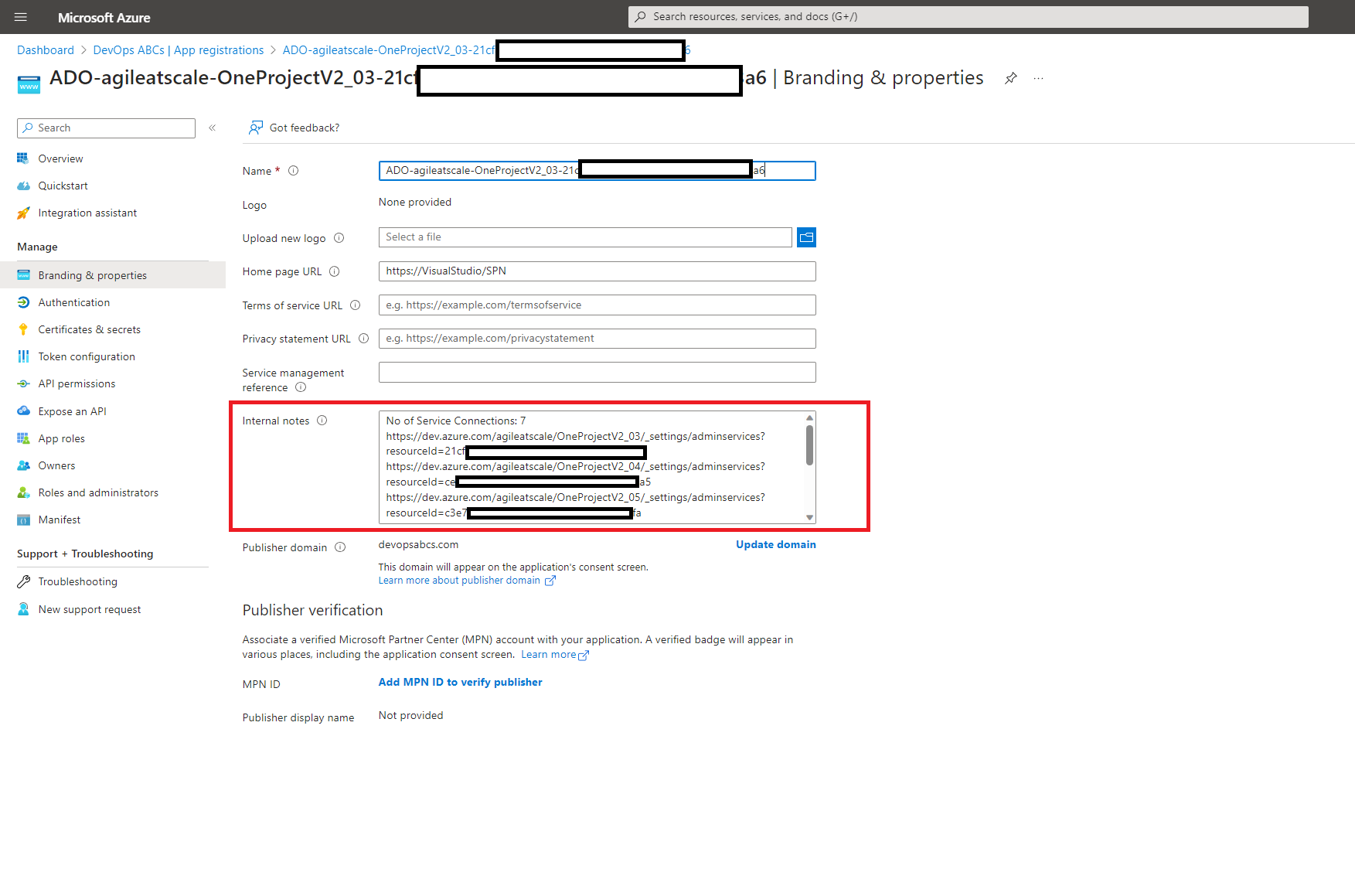This screenshot has height=896, width=1355.
Task: Click the Manifest icon
Action: [23, 520]
